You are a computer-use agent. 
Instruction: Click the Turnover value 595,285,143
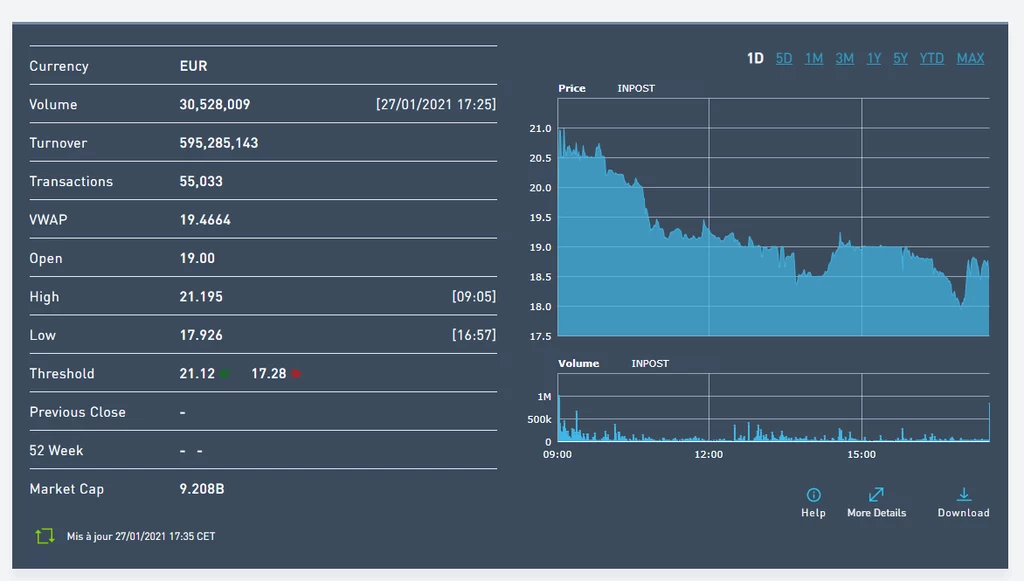tap(219, 143)
